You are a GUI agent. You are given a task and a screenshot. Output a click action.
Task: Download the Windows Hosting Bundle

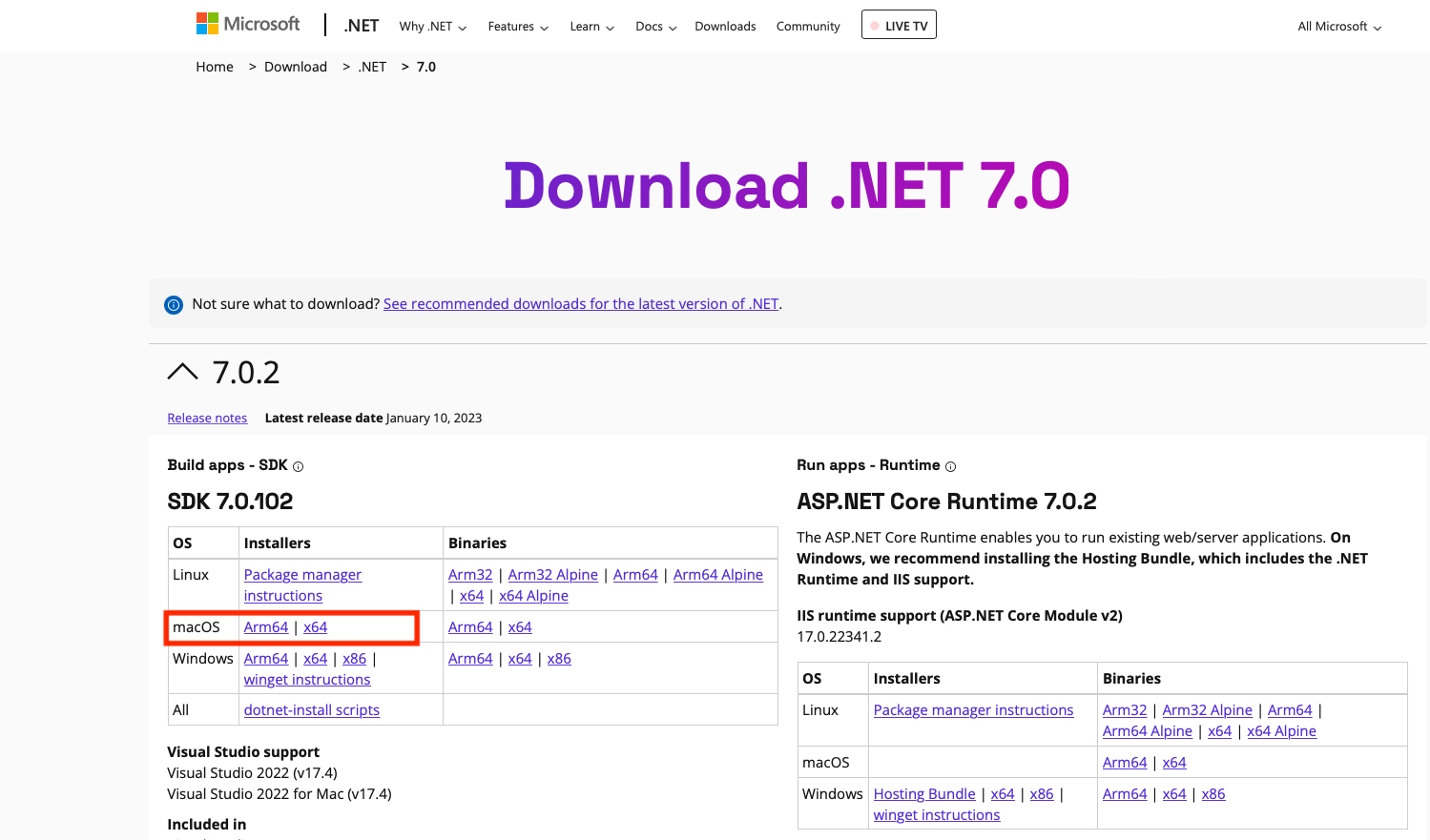[x=923, y=793]
